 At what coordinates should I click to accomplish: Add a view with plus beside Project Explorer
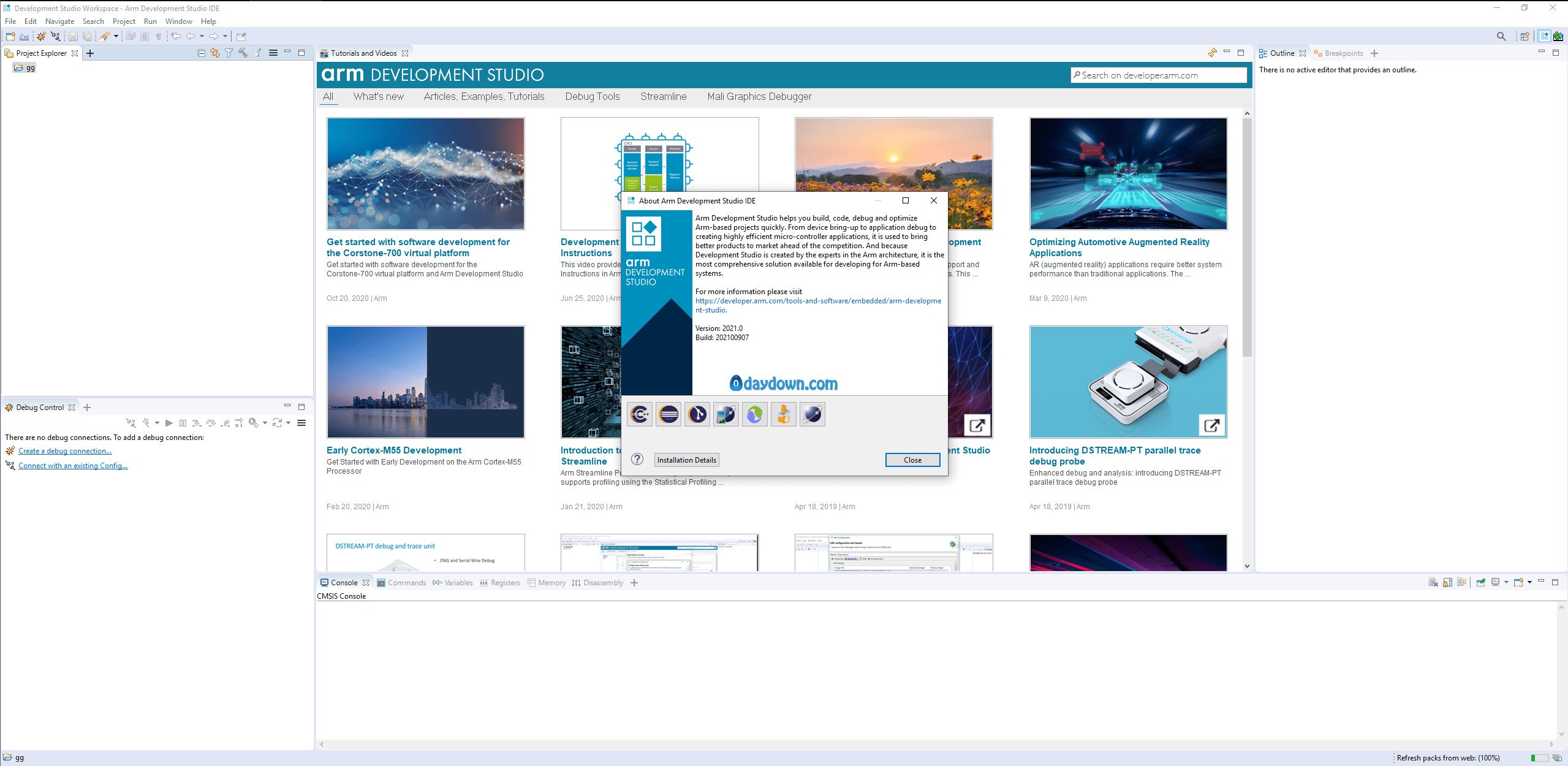tap(90, 53)
